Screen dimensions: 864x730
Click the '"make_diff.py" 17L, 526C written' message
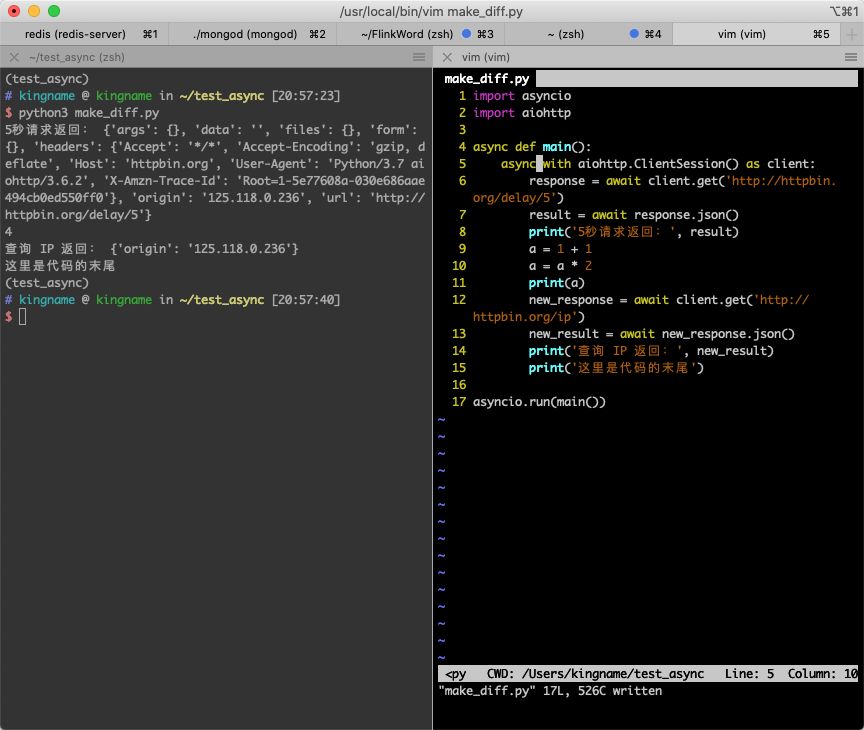tap(550, 691)
